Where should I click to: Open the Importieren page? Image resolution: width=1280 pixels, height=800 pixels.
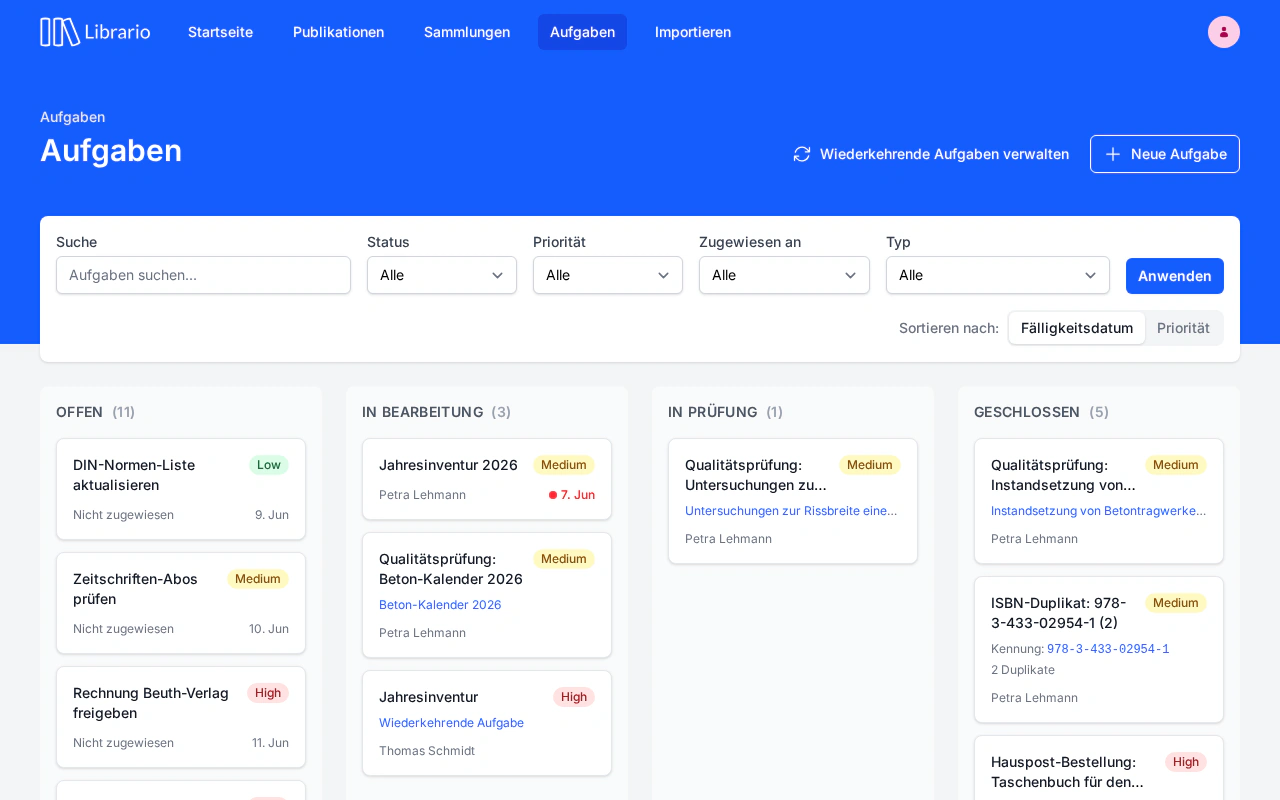[x=693, y=32]
